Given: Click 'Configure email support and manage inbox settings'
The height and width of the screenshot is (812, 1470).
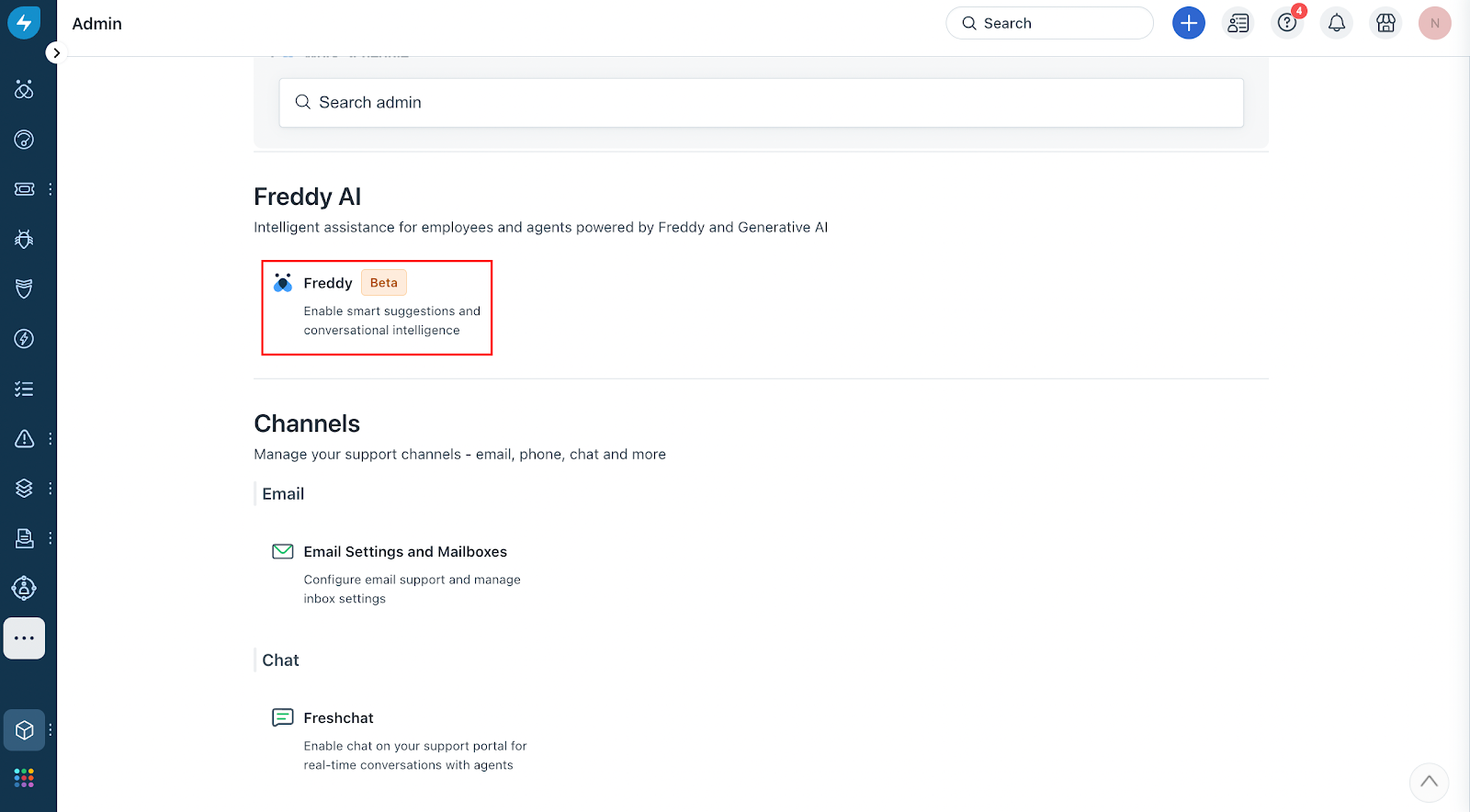Looking at the screenshot, I should click(413, 589).
